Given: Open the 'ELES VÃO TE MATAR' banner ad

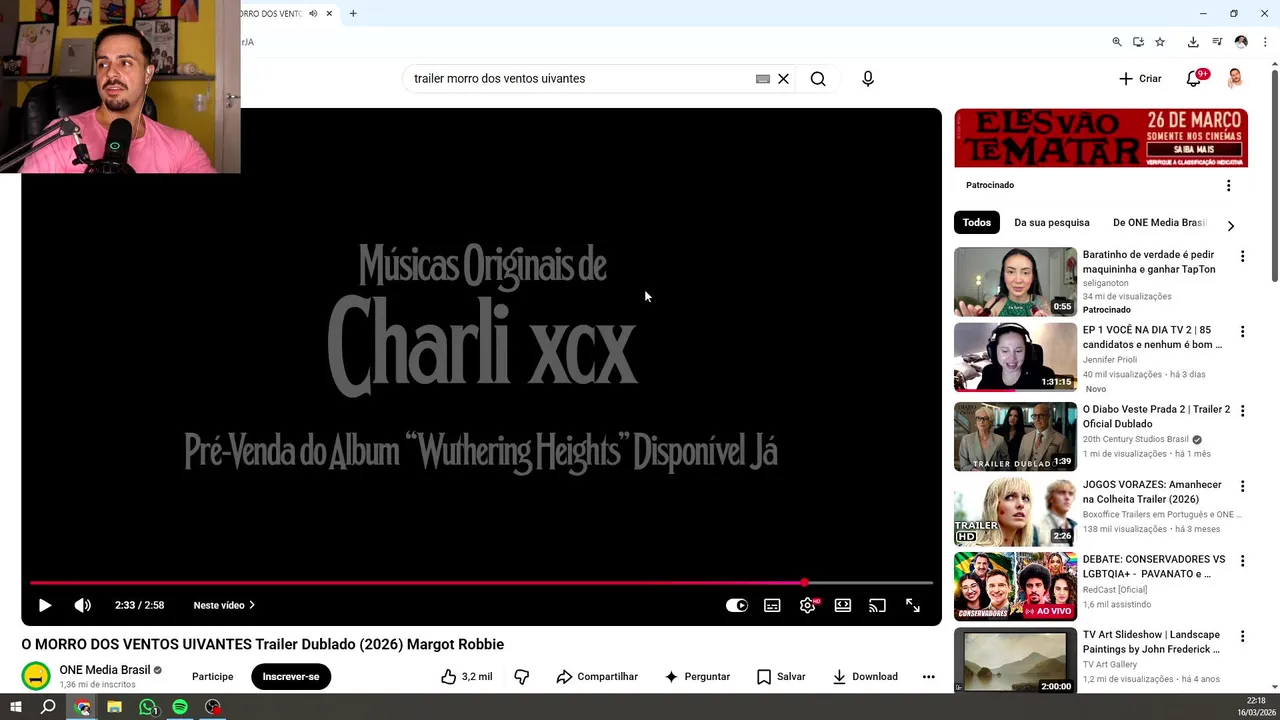Looking at the screenshot, I should 1101,138.
